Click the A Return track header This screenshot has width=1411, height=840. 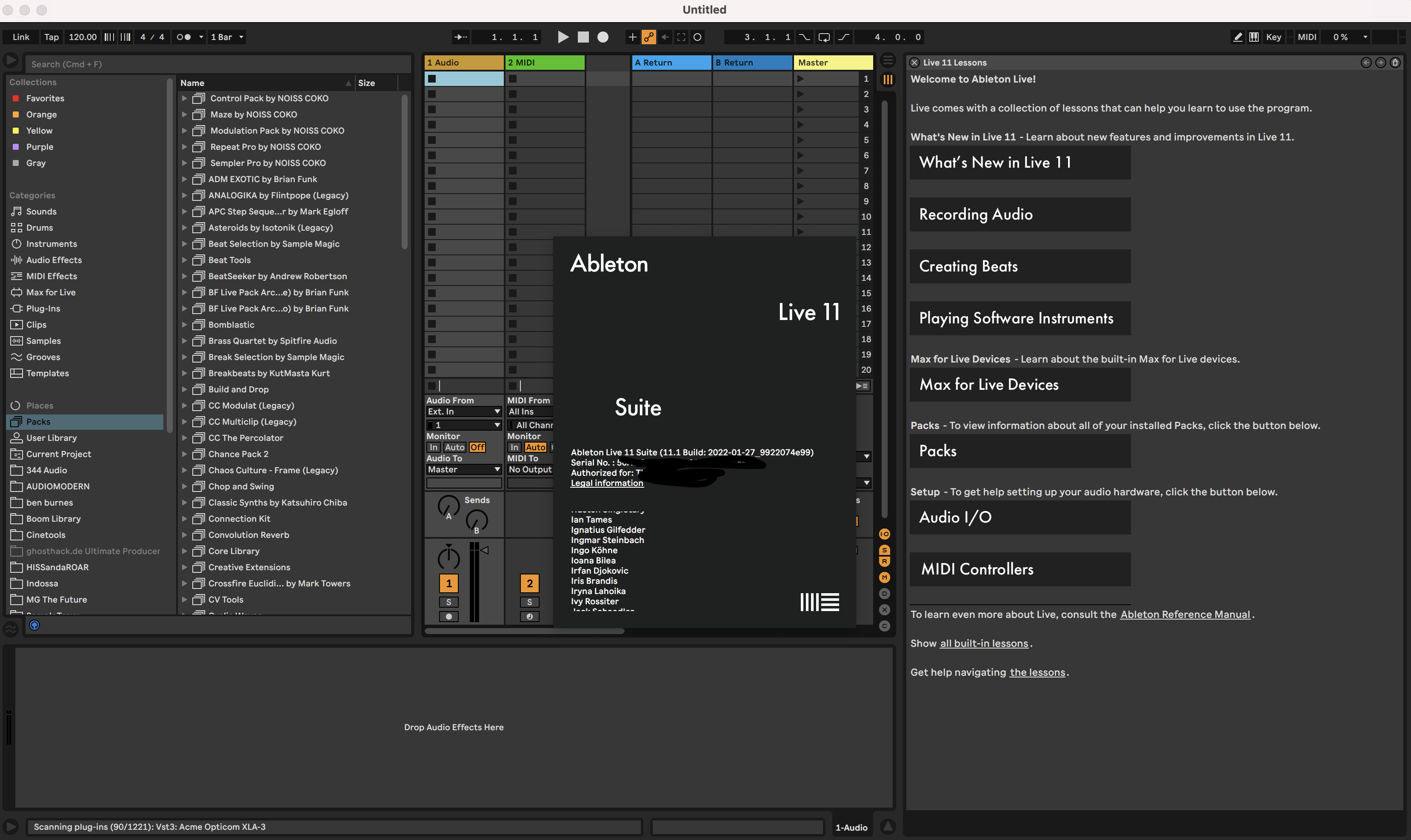pos(672,62)
